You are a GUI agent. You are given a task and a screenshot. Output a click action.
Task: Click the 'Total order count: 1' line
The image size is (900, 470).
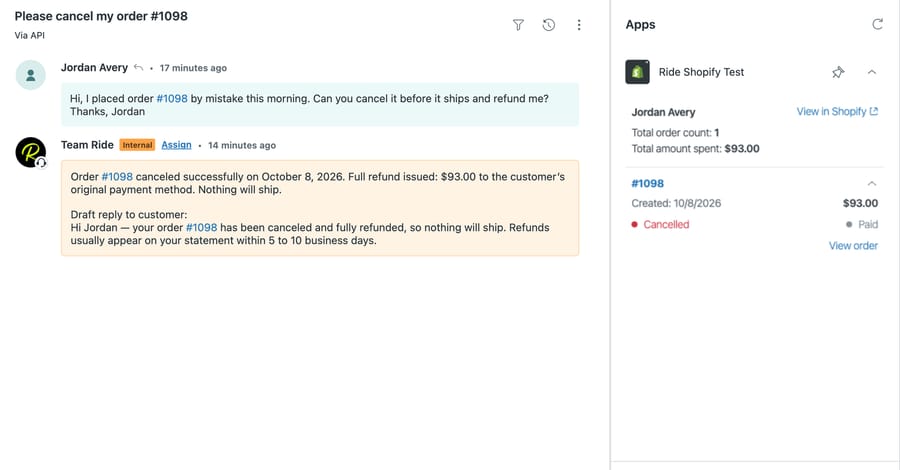(676, 133)
